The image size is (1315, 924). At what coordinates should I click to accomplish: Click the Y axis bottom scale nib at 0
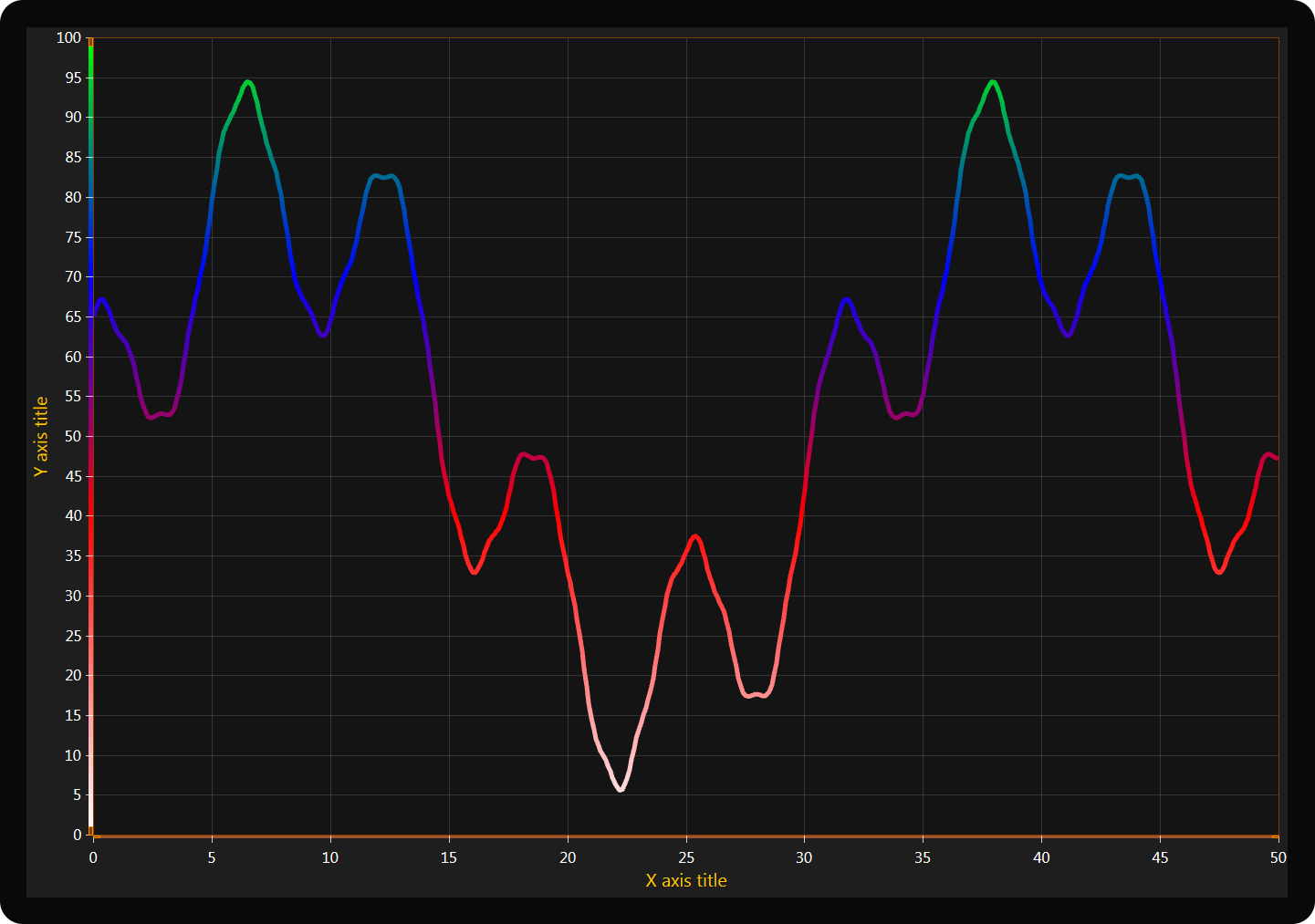[x=91, y=830]
